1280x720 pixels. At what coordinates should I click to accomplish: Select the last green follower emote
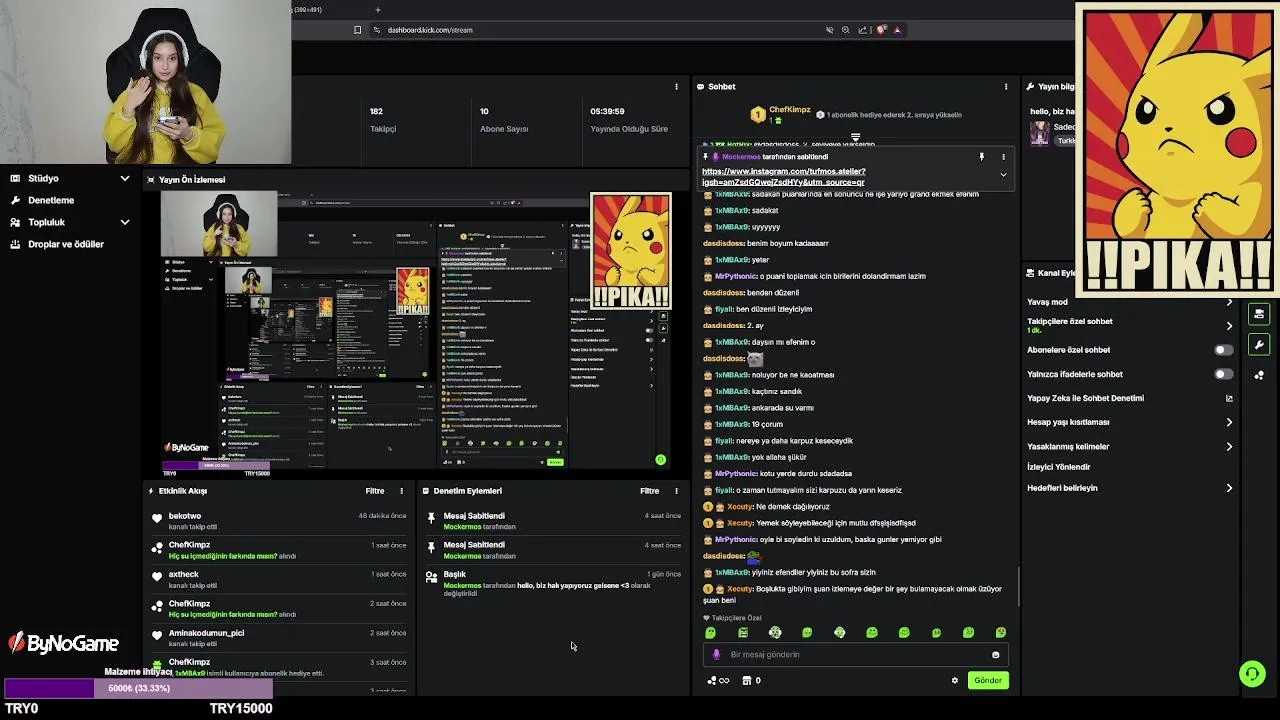(1000, 633)
